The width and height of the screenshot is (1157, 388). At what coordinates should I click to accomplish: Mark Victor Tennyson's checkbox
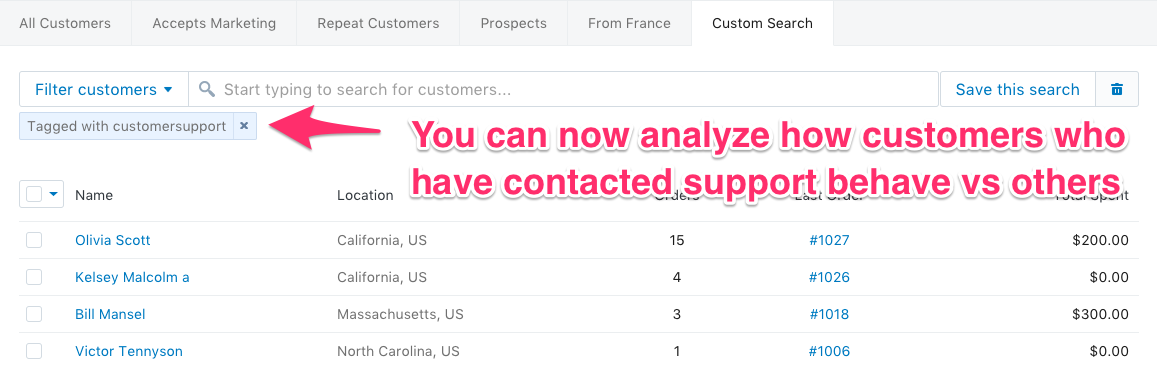tap(34, 350)
